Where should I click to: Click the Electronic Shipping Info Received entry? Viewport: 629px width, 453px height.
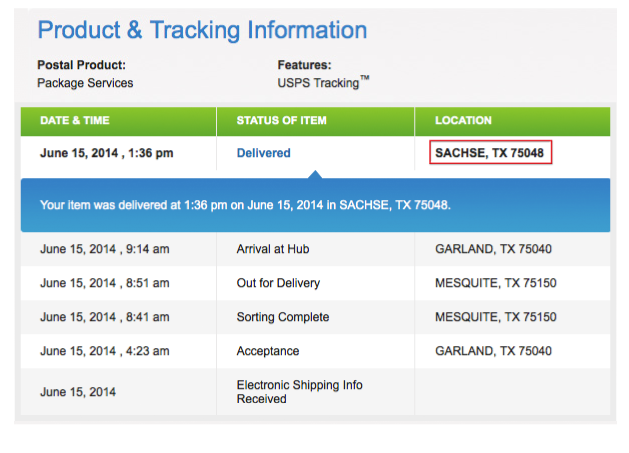(x=300, y=392)
